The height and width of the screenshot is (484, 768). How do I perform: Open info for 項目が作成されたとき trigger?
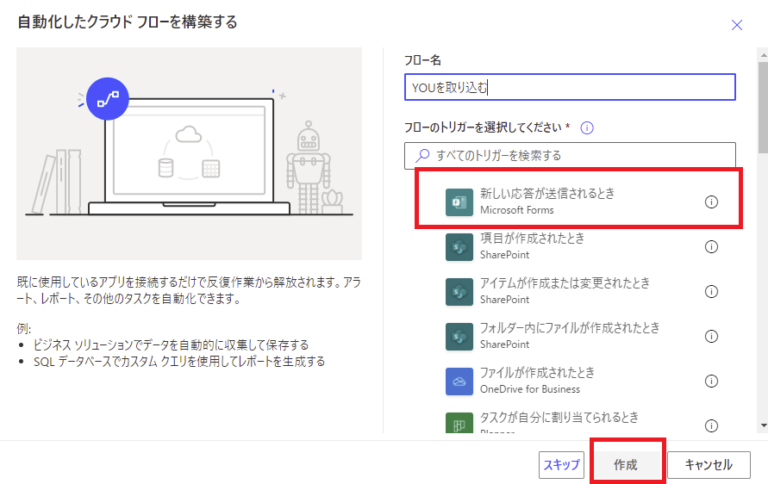pyautogui.click(x=712, y=247)
